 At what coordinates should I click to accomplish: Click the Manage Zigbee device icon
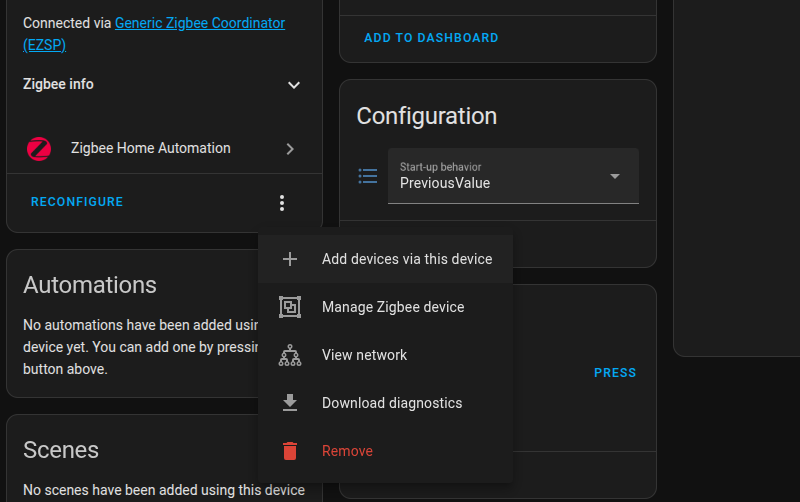tap(290, 307)
